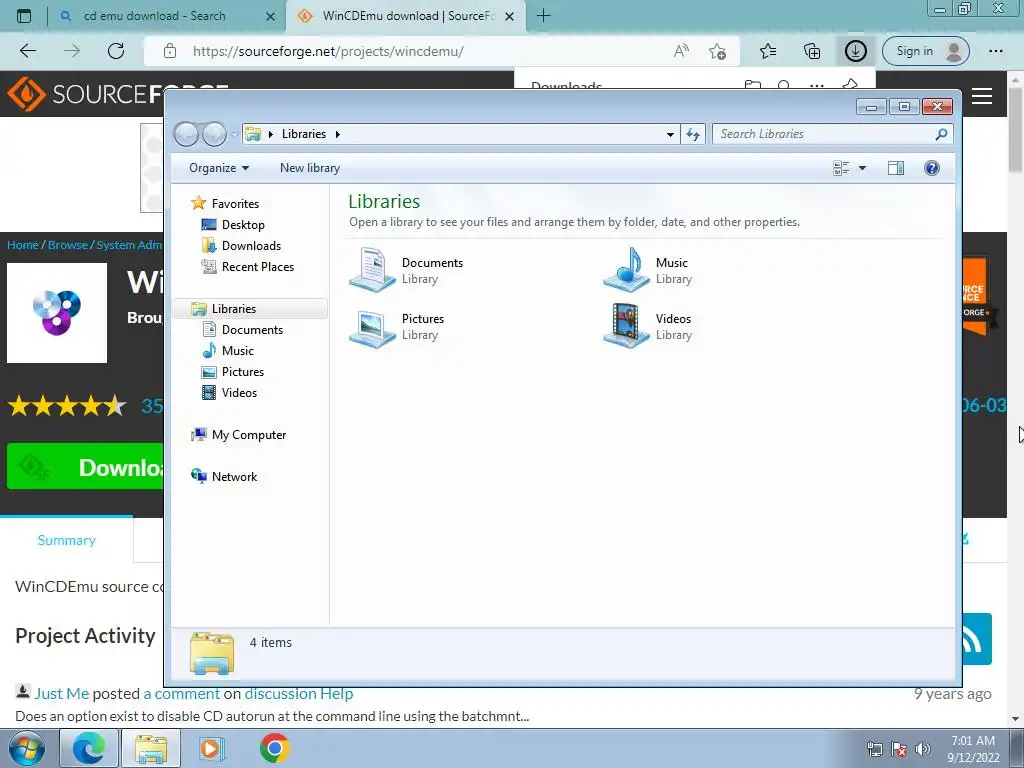Select Desktop under Favorites

243,225
